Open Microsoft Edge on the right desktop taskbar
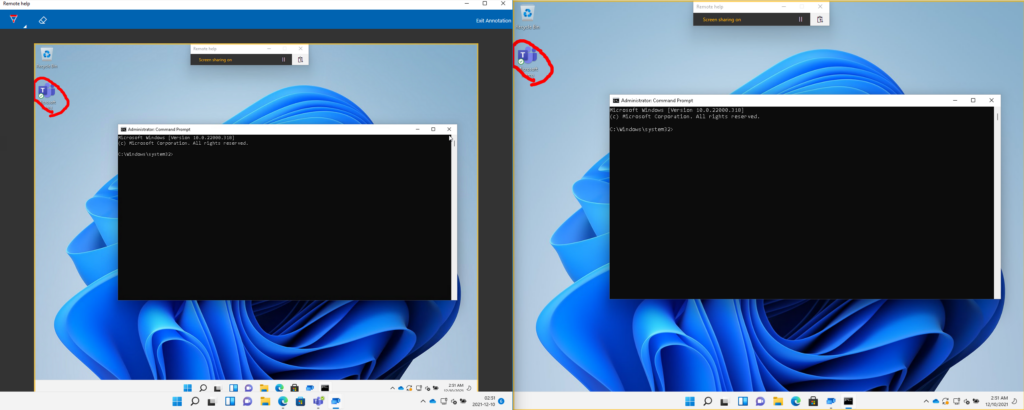The image size is (1024, 410). (796, 402)
